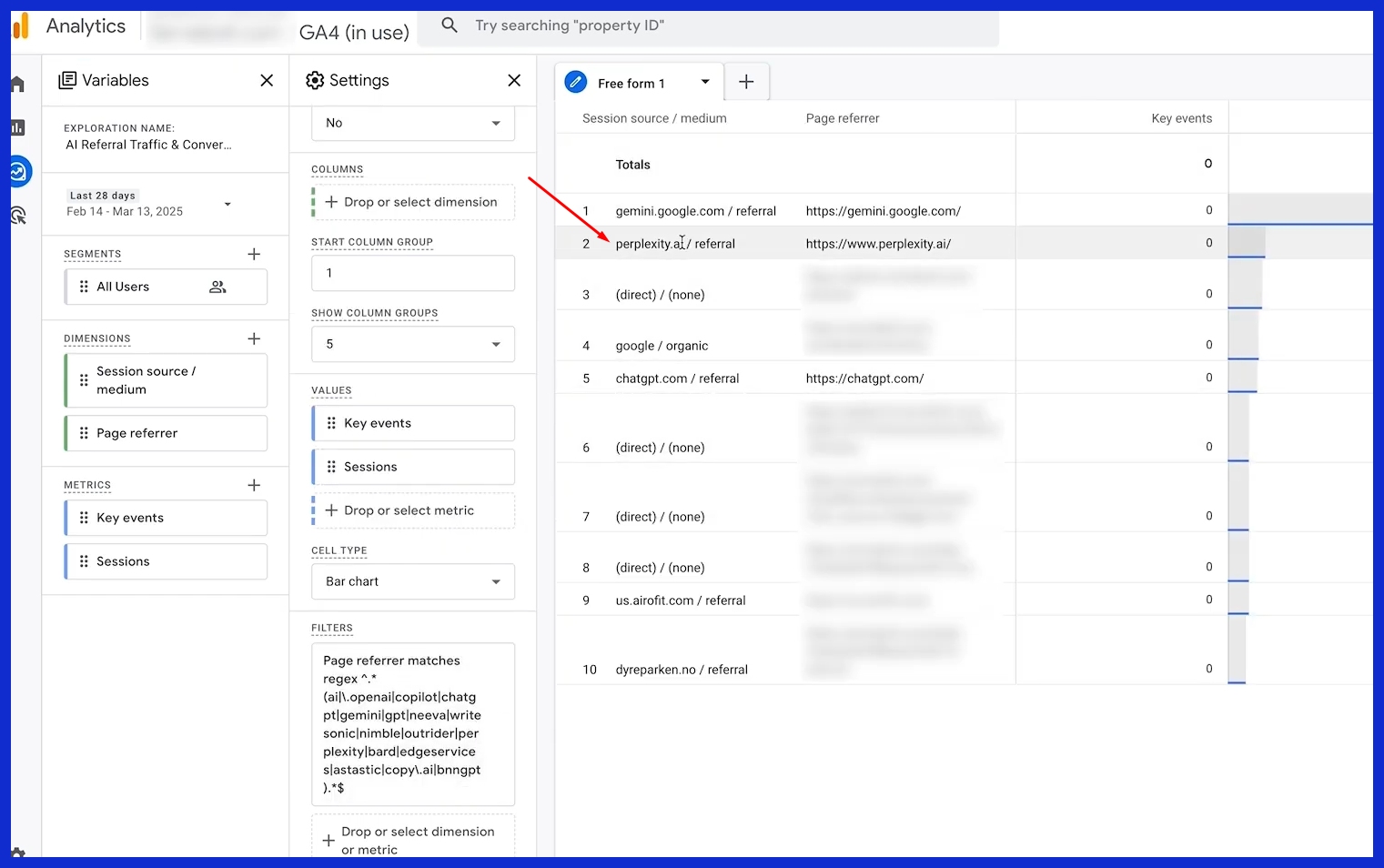Screen dimensions: 1384x868
Task: Open the Admin gear icon at sidebar bottom
Action: coord(18,853)
